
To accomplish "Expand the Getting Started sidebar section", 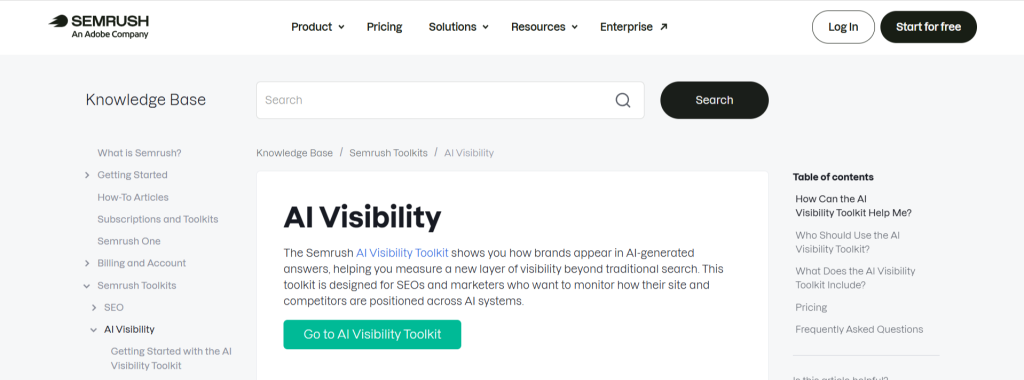I will pos(87,175).
